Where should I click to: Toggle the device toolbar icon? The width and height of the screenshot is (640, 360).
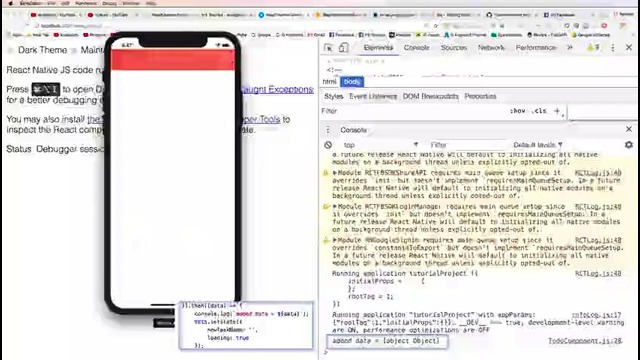coord(343,48)
